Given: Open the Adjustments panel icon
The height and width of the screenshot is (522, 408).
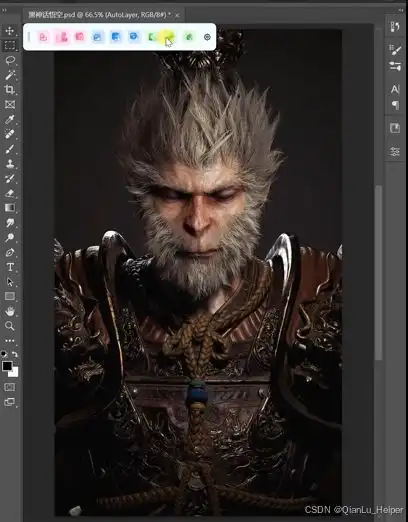Looking at the screenshot, I should pos(395,152).
